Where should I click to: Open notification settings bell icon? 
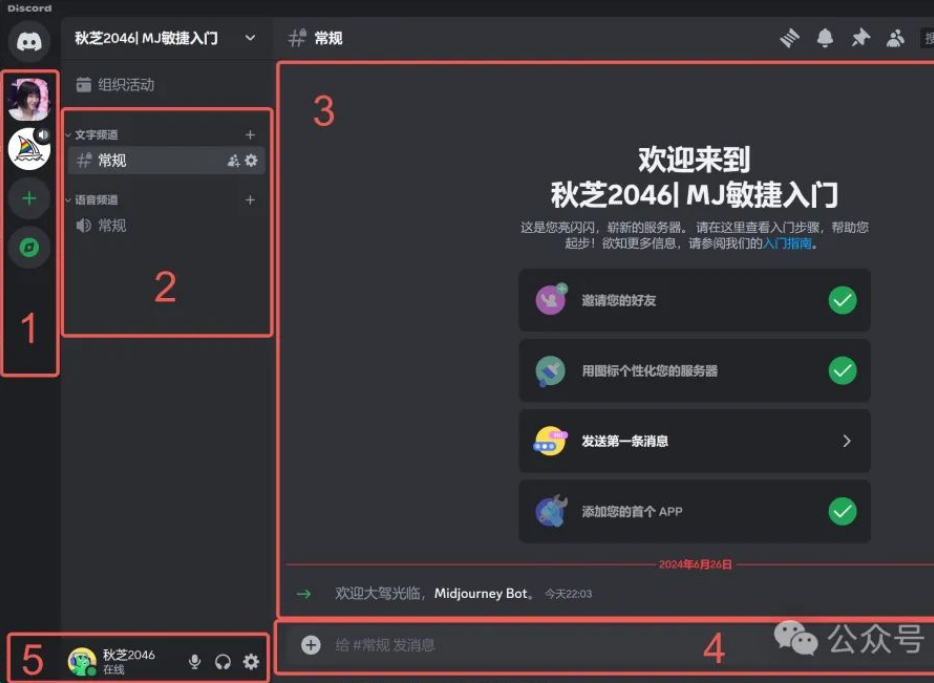pos(825,39)
